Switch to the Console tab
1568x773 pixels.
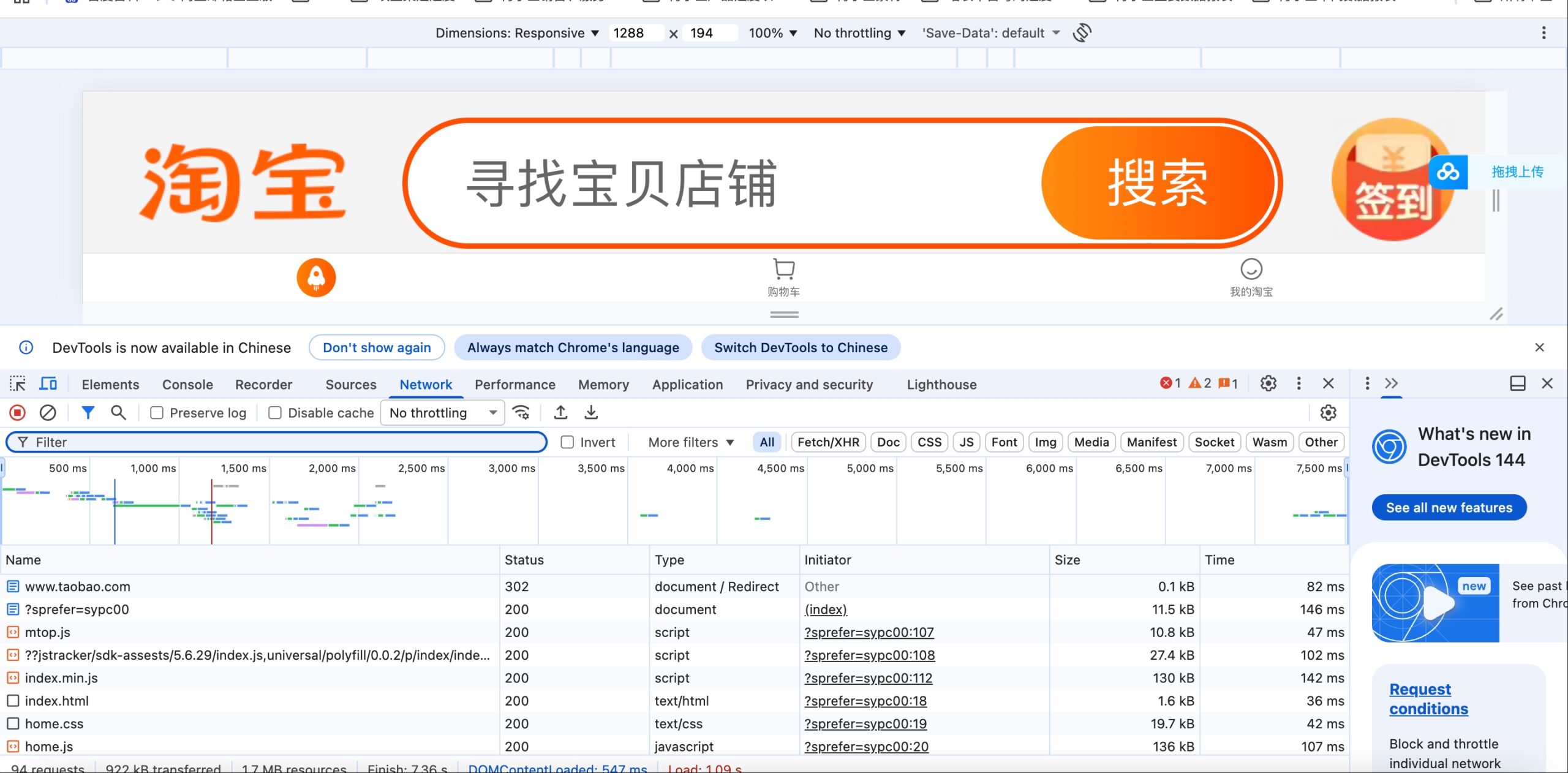187,385
